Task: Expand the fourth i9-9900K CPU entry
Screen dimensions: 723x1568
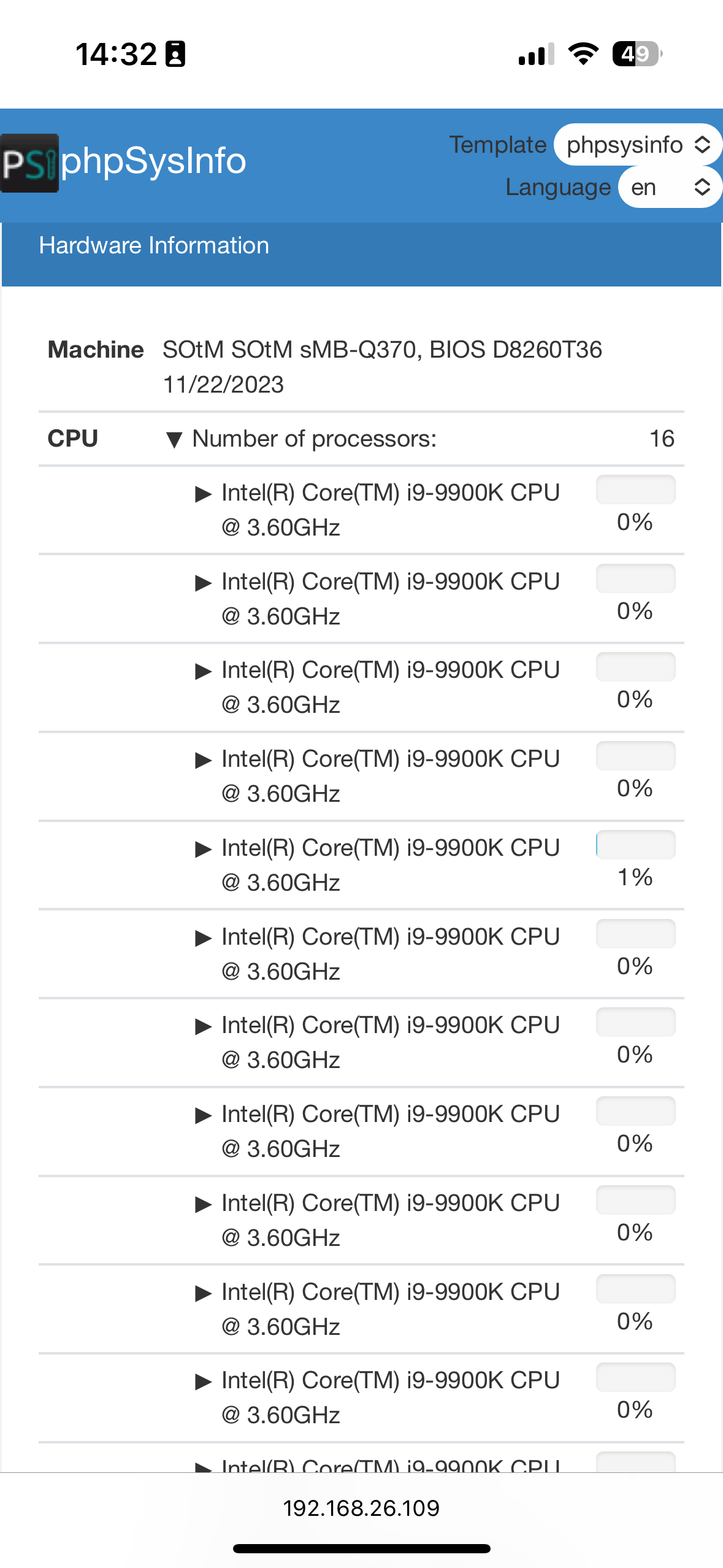Action: pos(203,760)
